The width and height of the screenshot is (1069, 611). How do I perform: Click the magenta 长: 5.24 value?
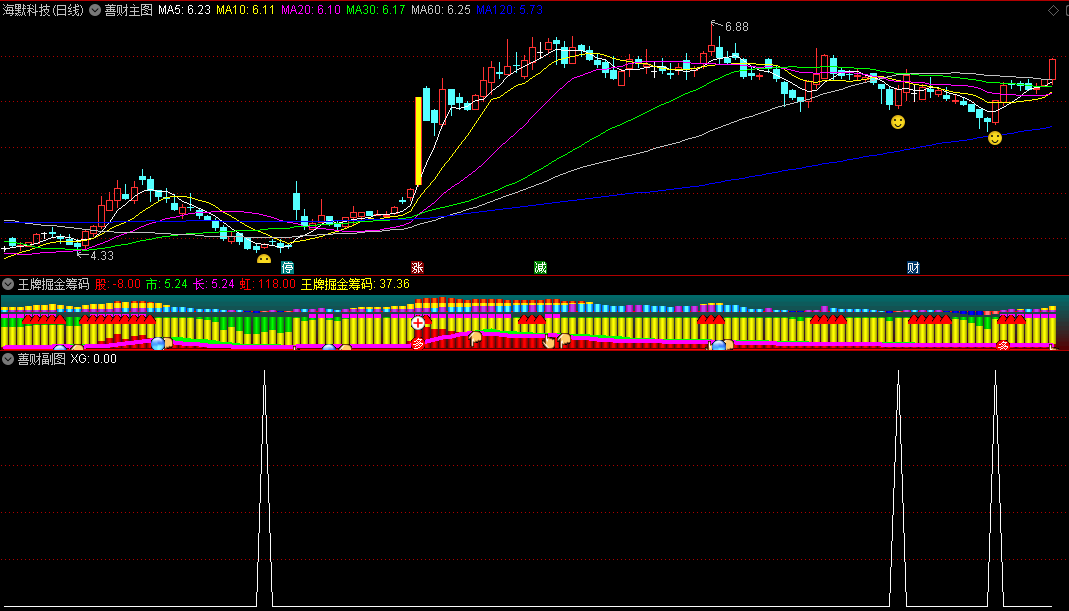point(213,284)
